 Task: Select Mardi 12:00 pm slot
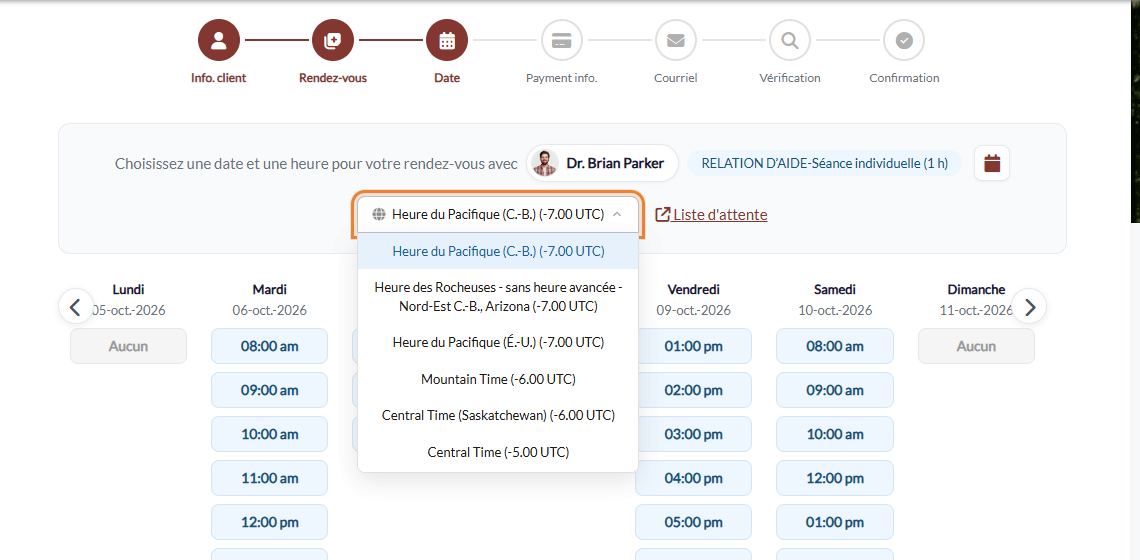(x=270, y=522)
